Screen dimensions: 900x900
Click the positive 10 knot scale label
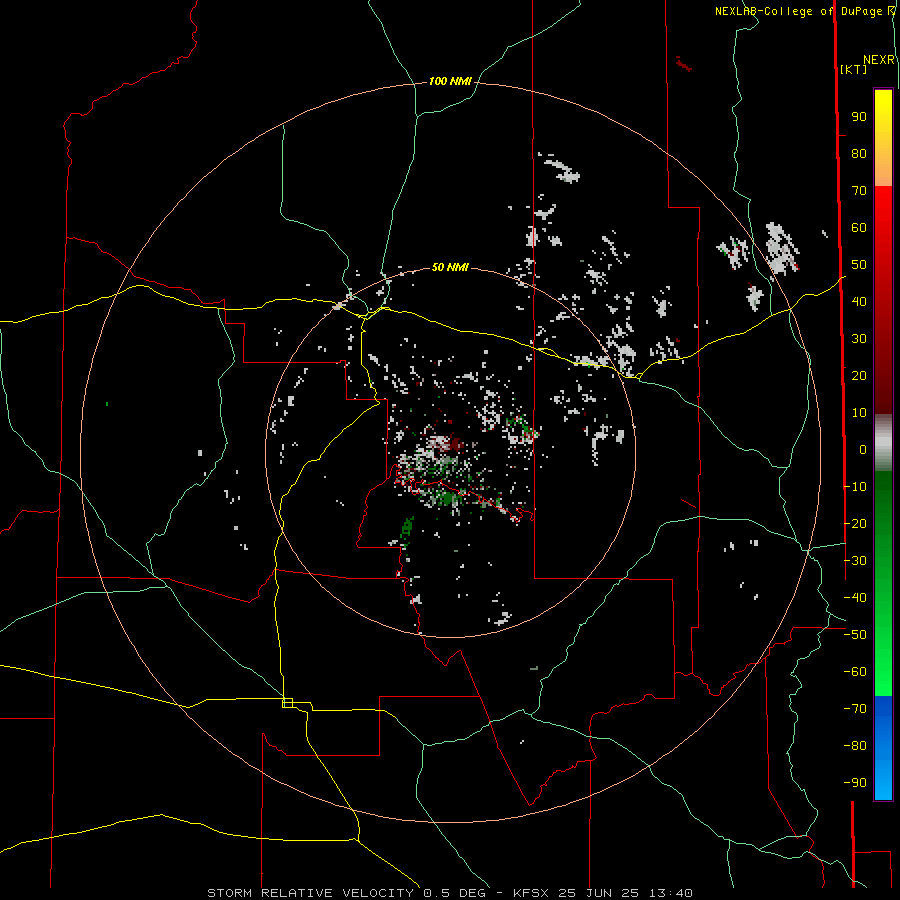[859, 413]
